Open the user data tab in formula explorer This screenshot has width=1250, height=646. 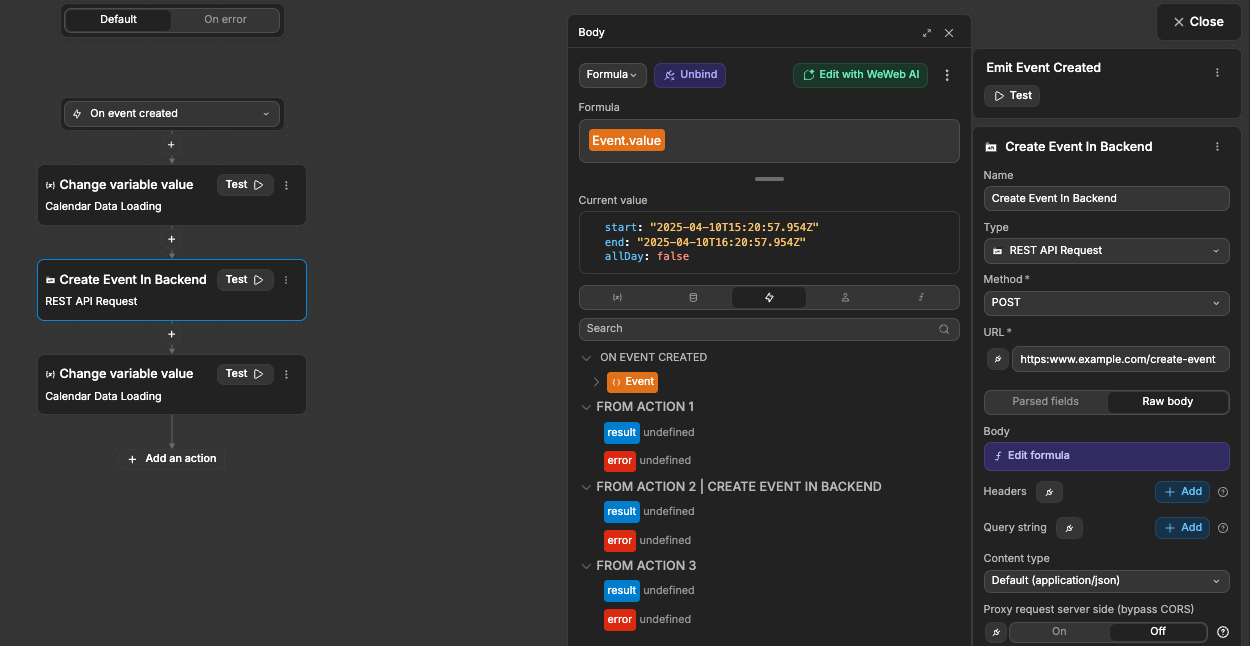click(x=845, y=297)
